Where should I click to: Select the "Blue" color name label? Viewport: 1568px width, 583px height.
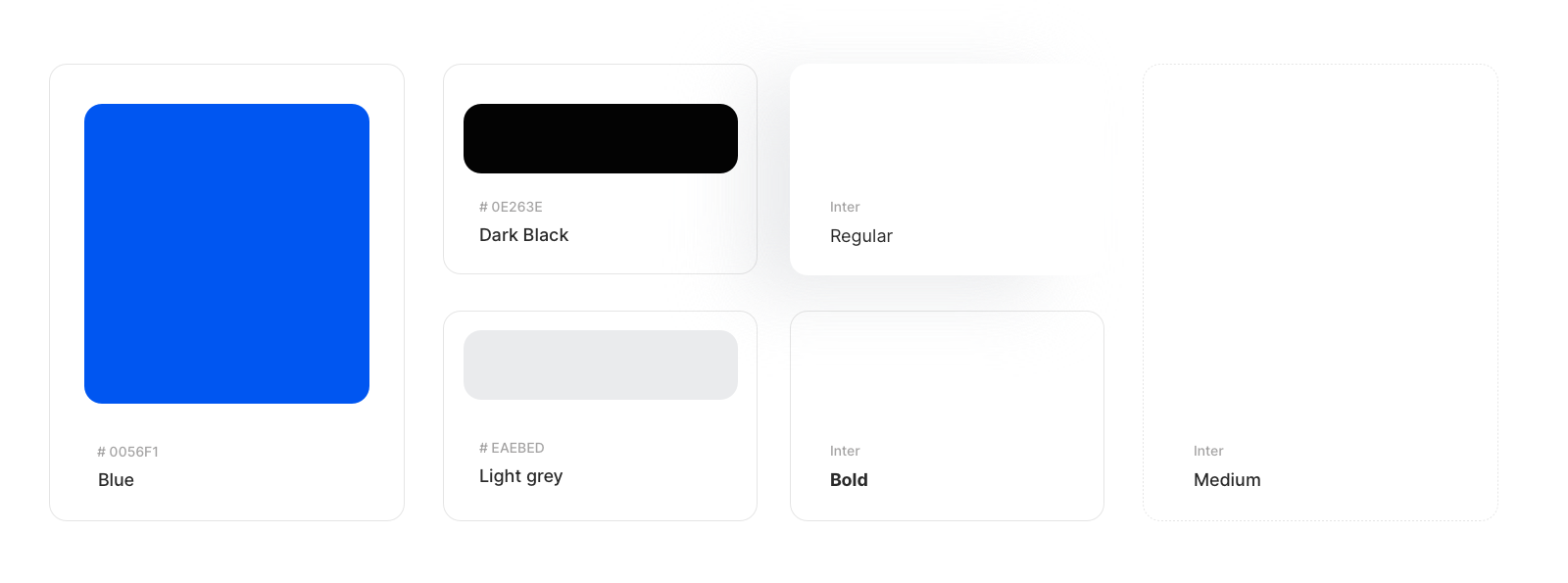click(x=116, y=480)
